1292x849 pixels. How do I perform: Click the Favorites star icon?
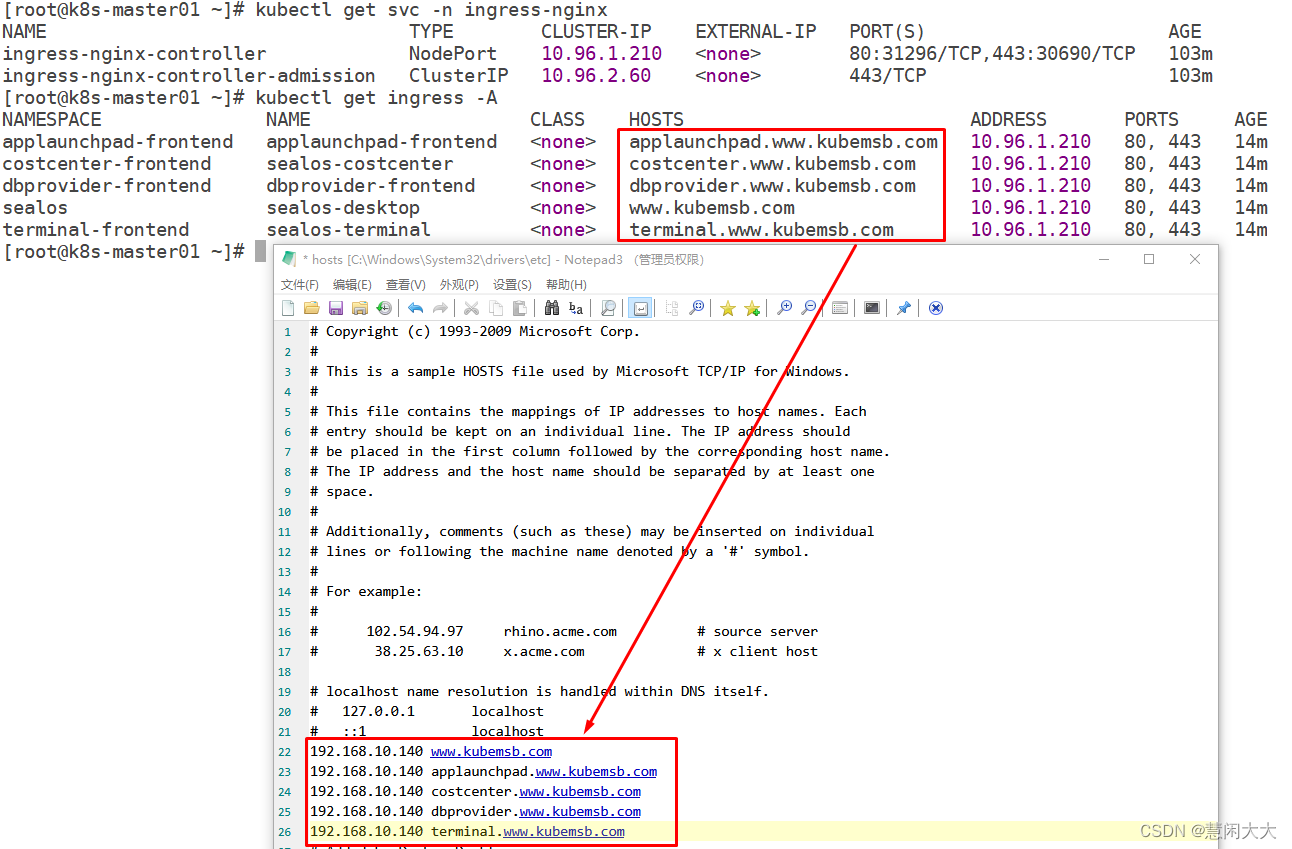pos(727,308)
